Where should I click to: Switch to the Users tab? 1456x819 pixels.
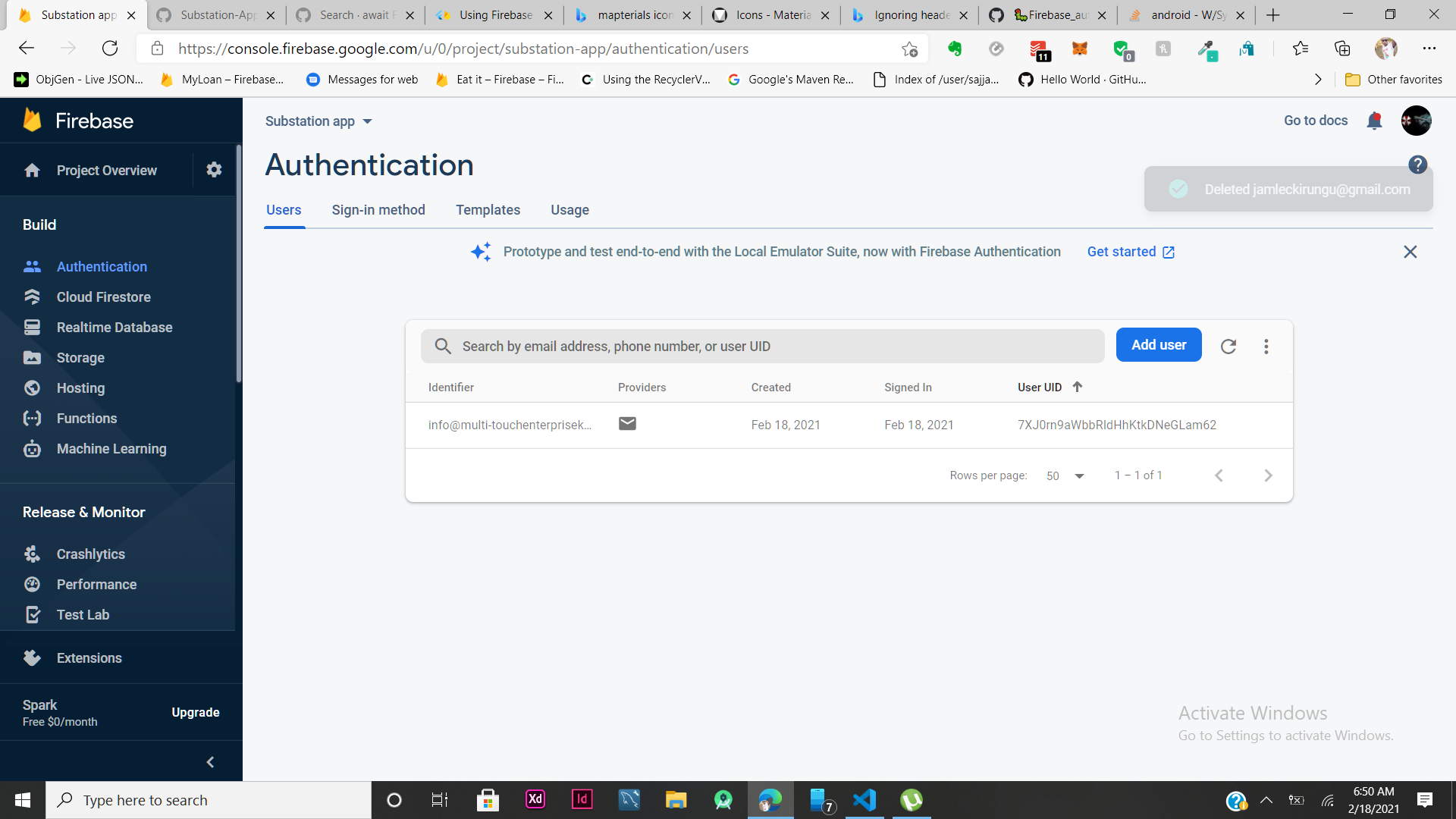point(284,210)
